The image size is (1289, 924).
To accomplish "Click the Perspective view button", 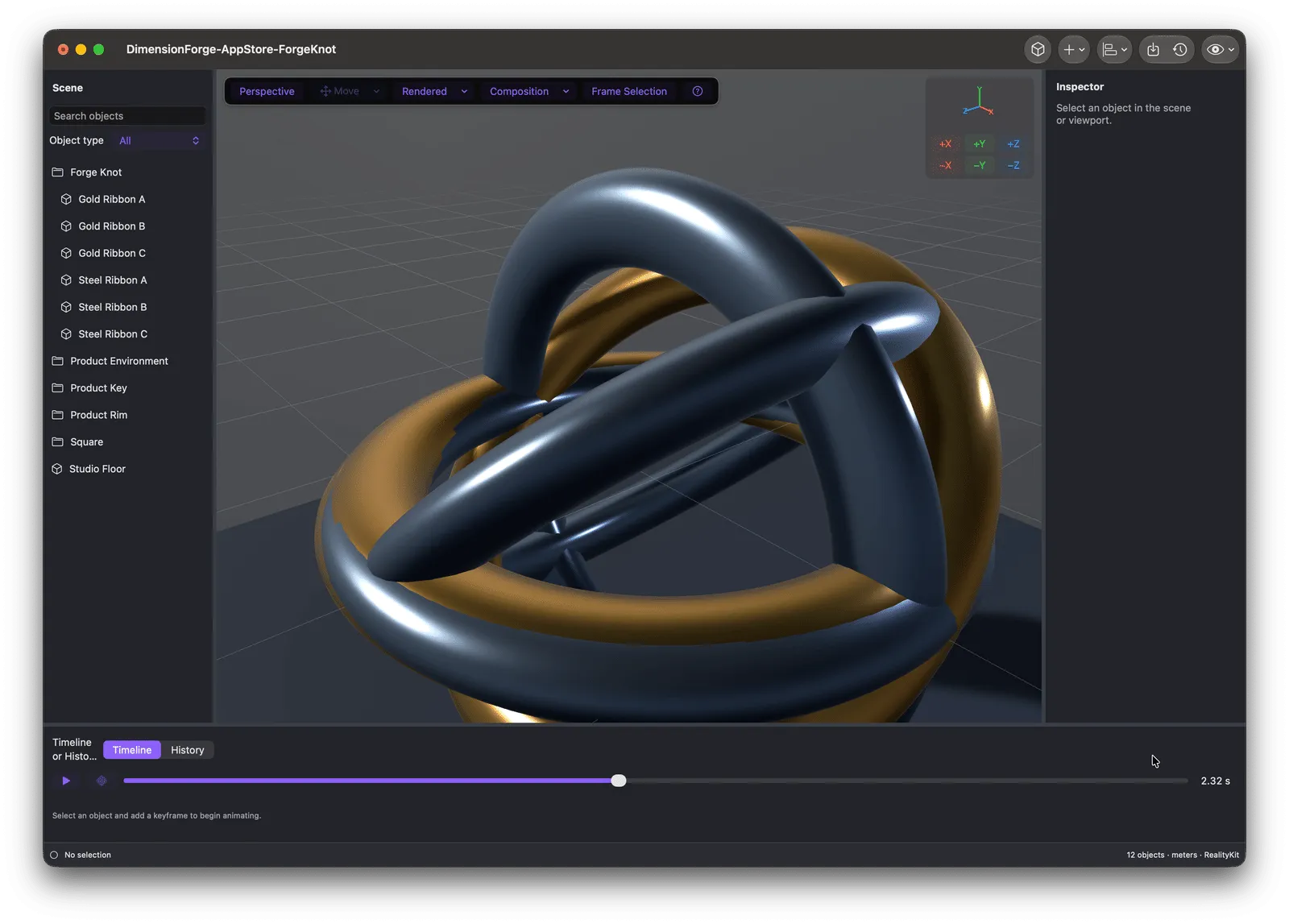I will pyautogui.click(x=267, y=91).
